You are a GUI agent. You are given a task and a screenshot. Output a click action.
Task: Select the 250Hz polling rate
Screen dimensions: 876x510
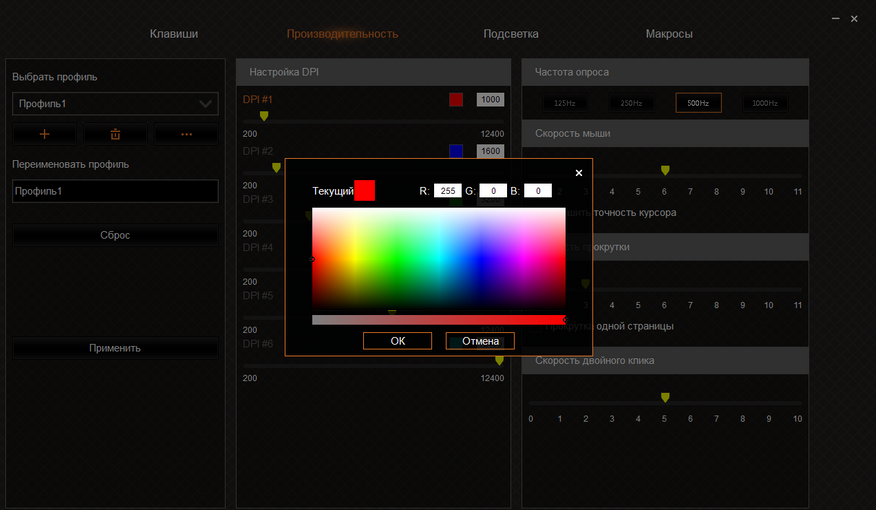pos(631,103)
